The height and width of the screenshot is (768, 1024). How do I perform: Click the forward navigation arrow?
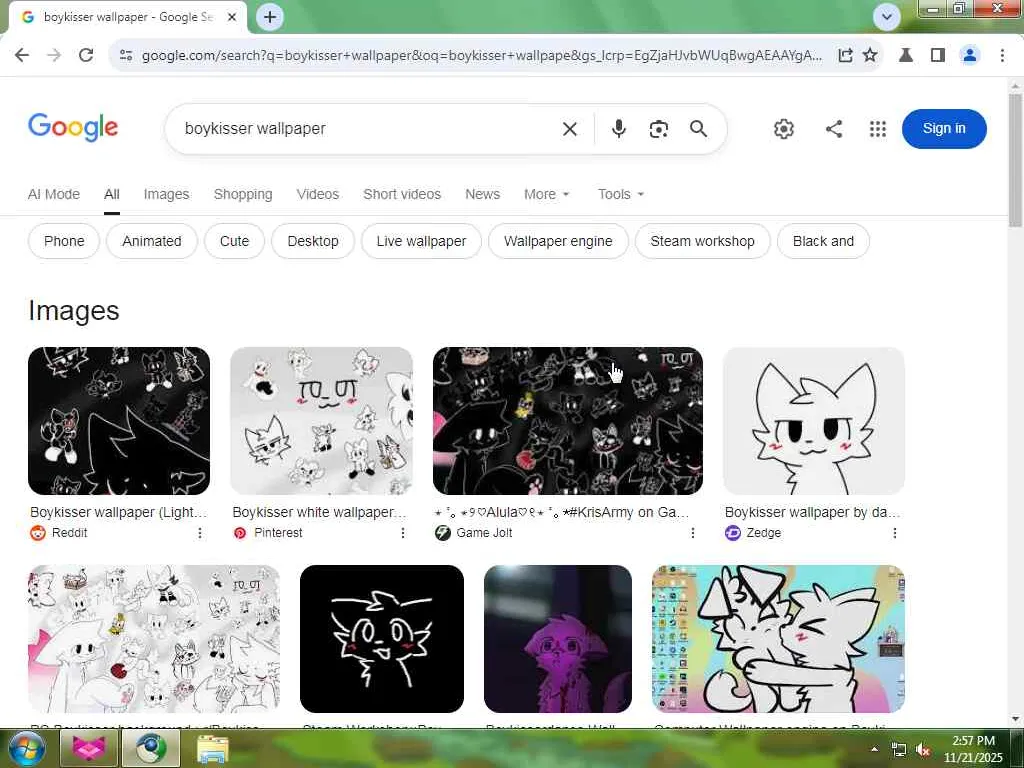54,56
